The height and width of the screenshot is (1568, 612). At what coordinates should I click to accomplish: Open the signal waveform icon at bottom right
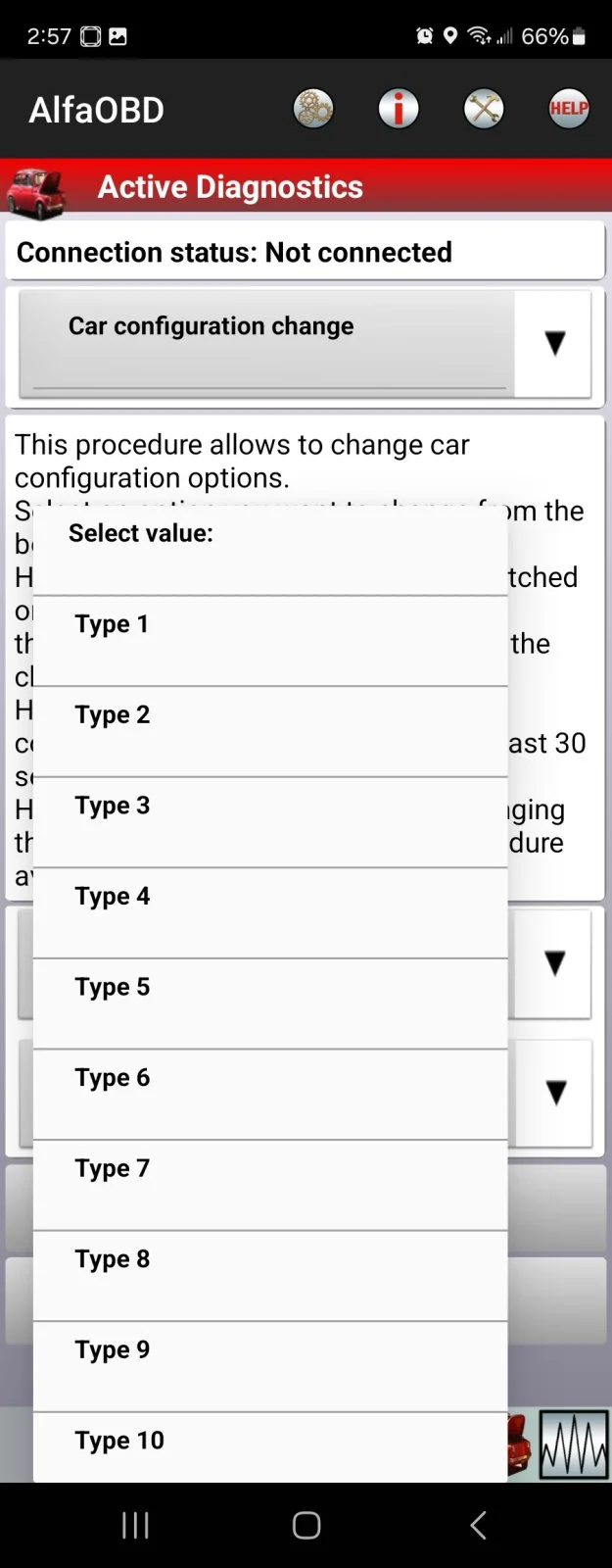pos(573,1444)
